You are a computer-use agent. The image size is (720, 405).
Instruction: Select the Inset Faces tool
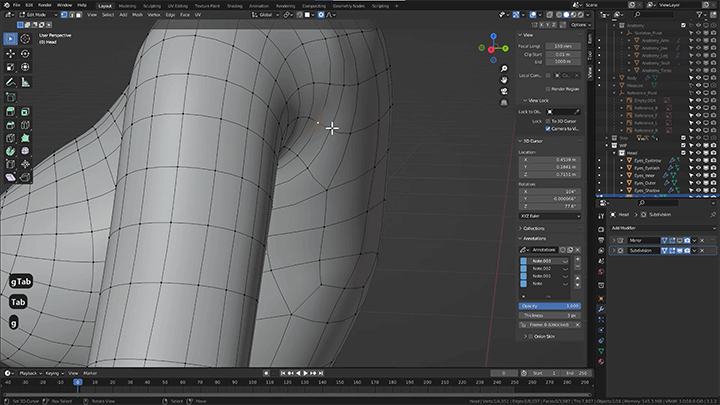click(x=25, y=112)
